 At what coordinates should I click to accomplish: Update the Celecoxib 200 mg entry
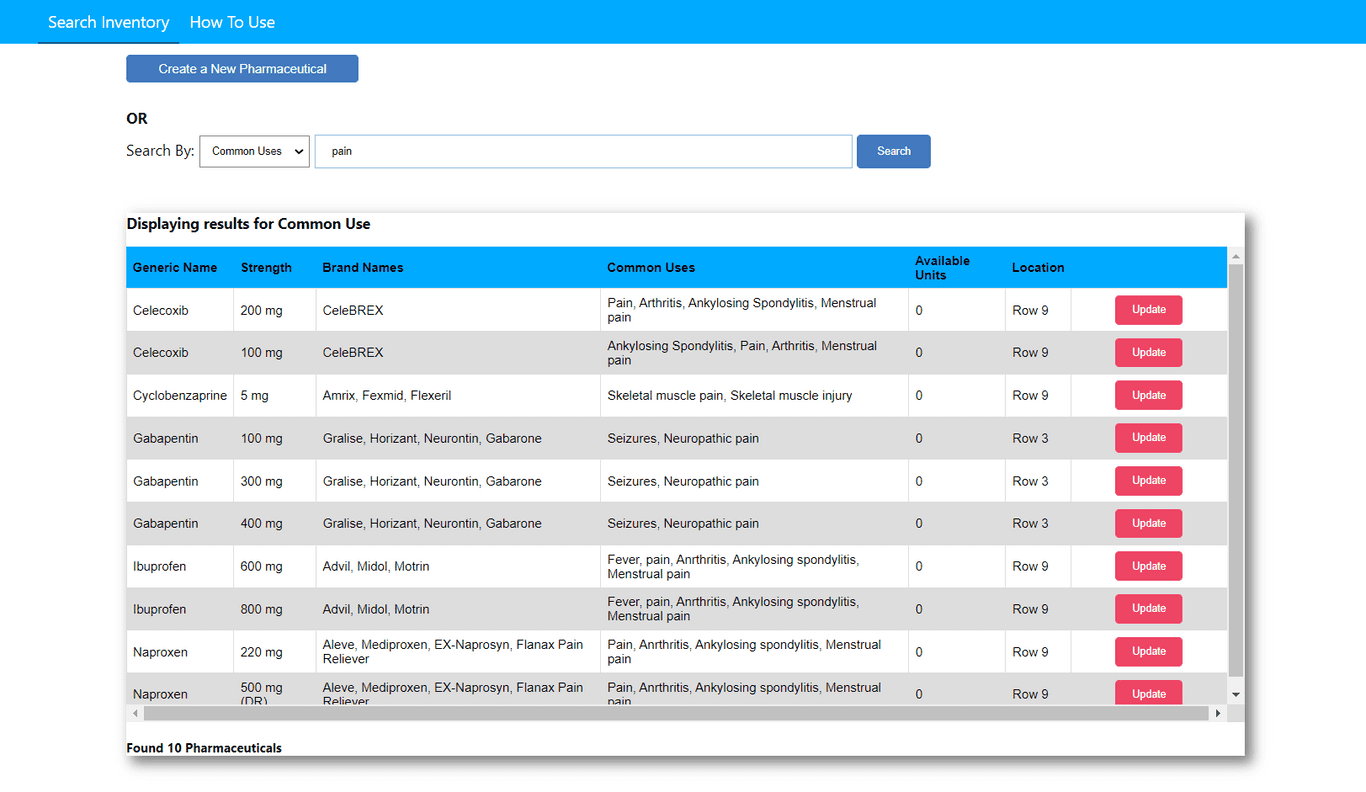[1149, 310]
